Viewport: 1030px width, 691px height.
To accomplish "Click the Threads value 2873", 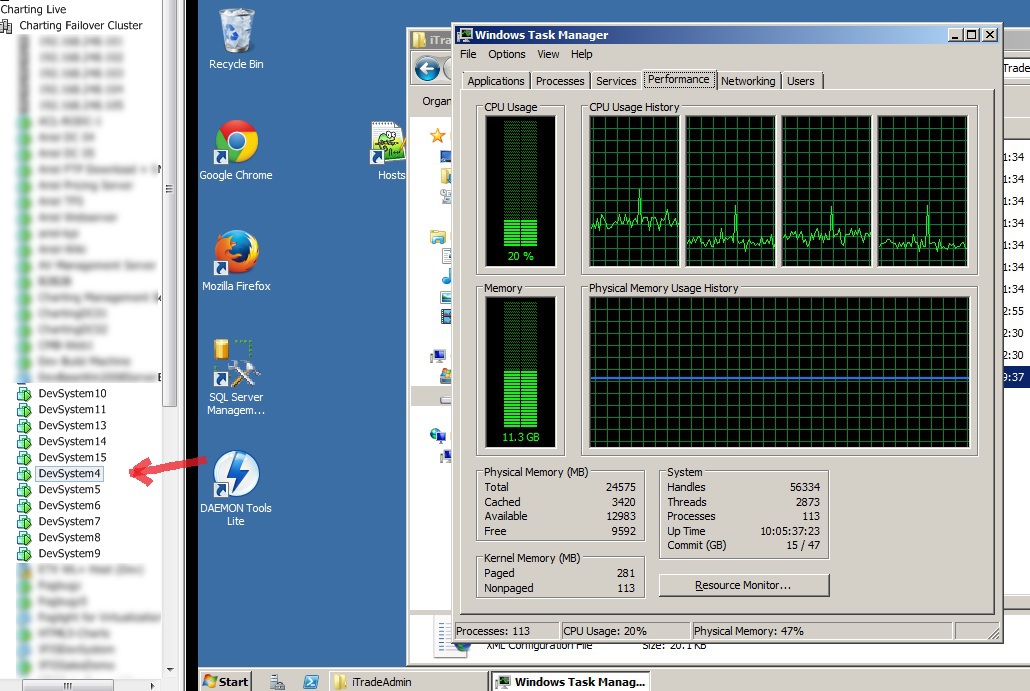I will point(807,502).
